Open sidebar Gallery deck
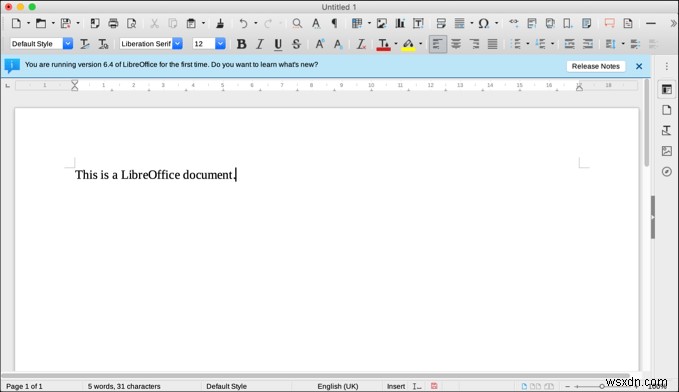The height and width of the screenshot is (392, 679). [667, 151]
